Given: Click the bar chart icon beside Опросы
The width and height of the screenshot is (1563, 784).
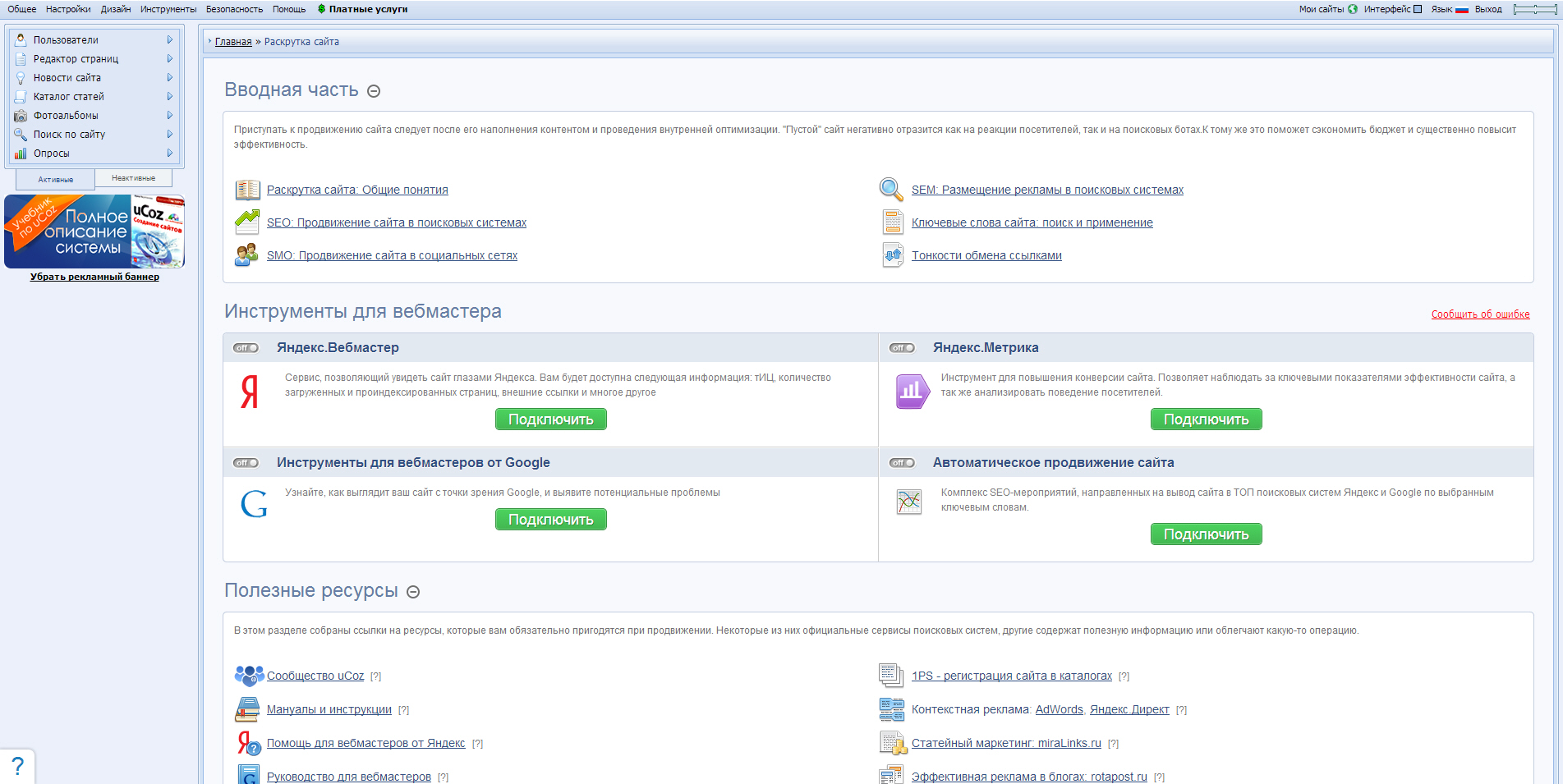Looking at the screenshot, I should pyautogui.click(x=21, y=153).
